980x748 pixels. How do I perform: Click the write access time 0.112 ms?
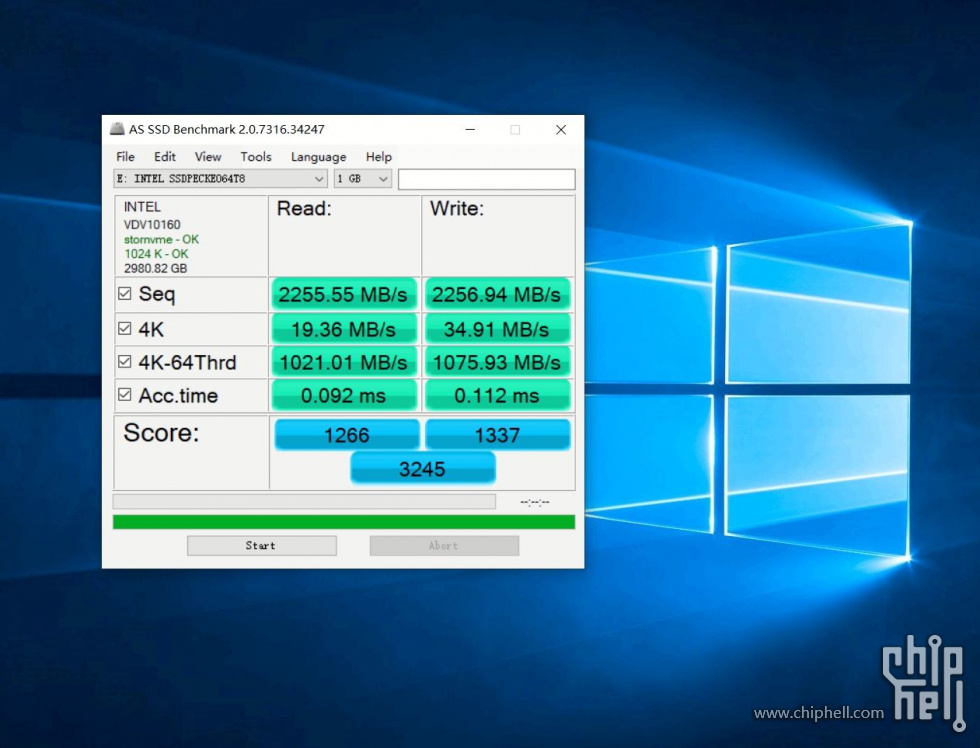[497, 396]
